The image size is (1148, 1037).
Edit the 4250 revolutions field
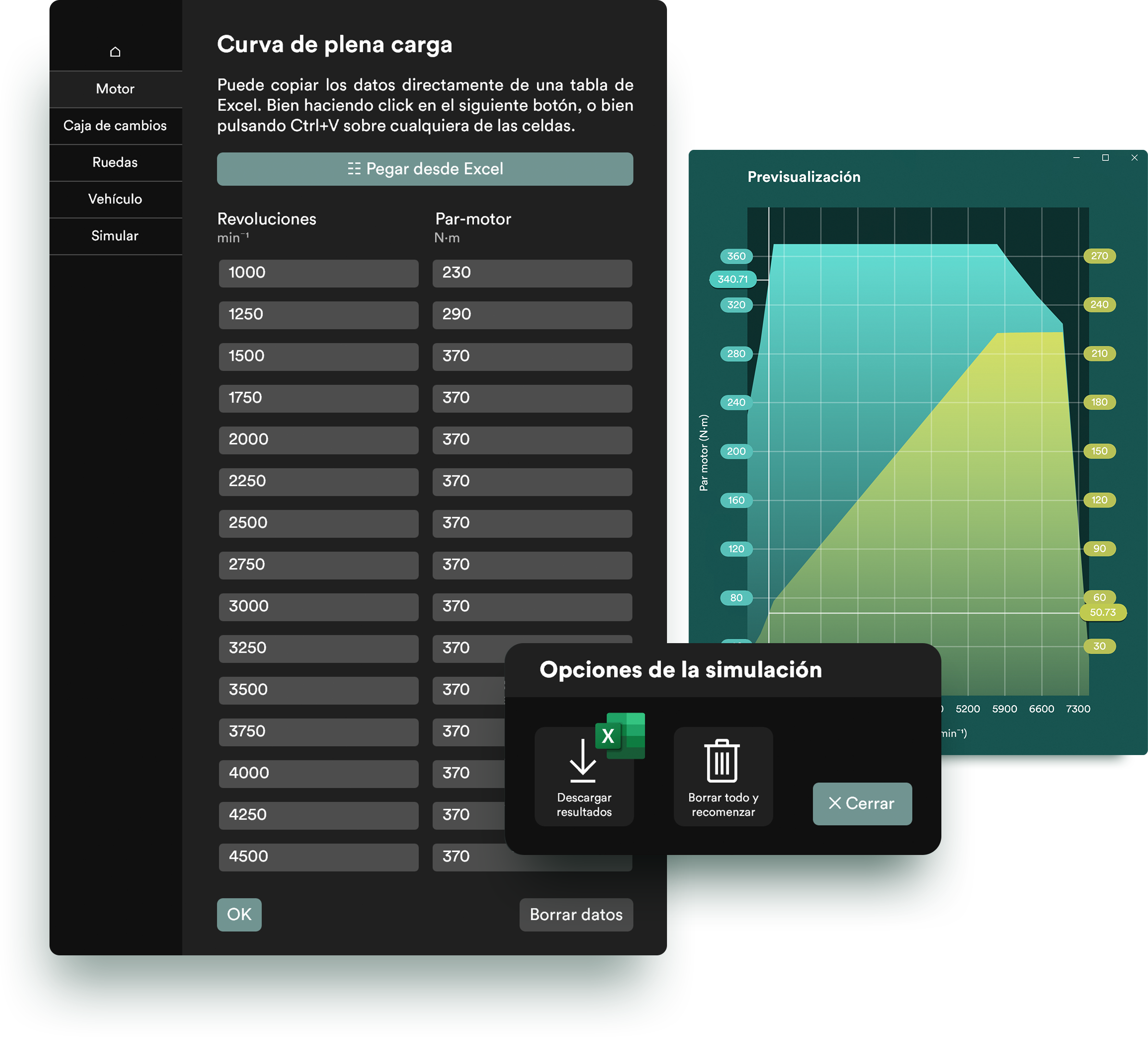[x=319, y=815]
